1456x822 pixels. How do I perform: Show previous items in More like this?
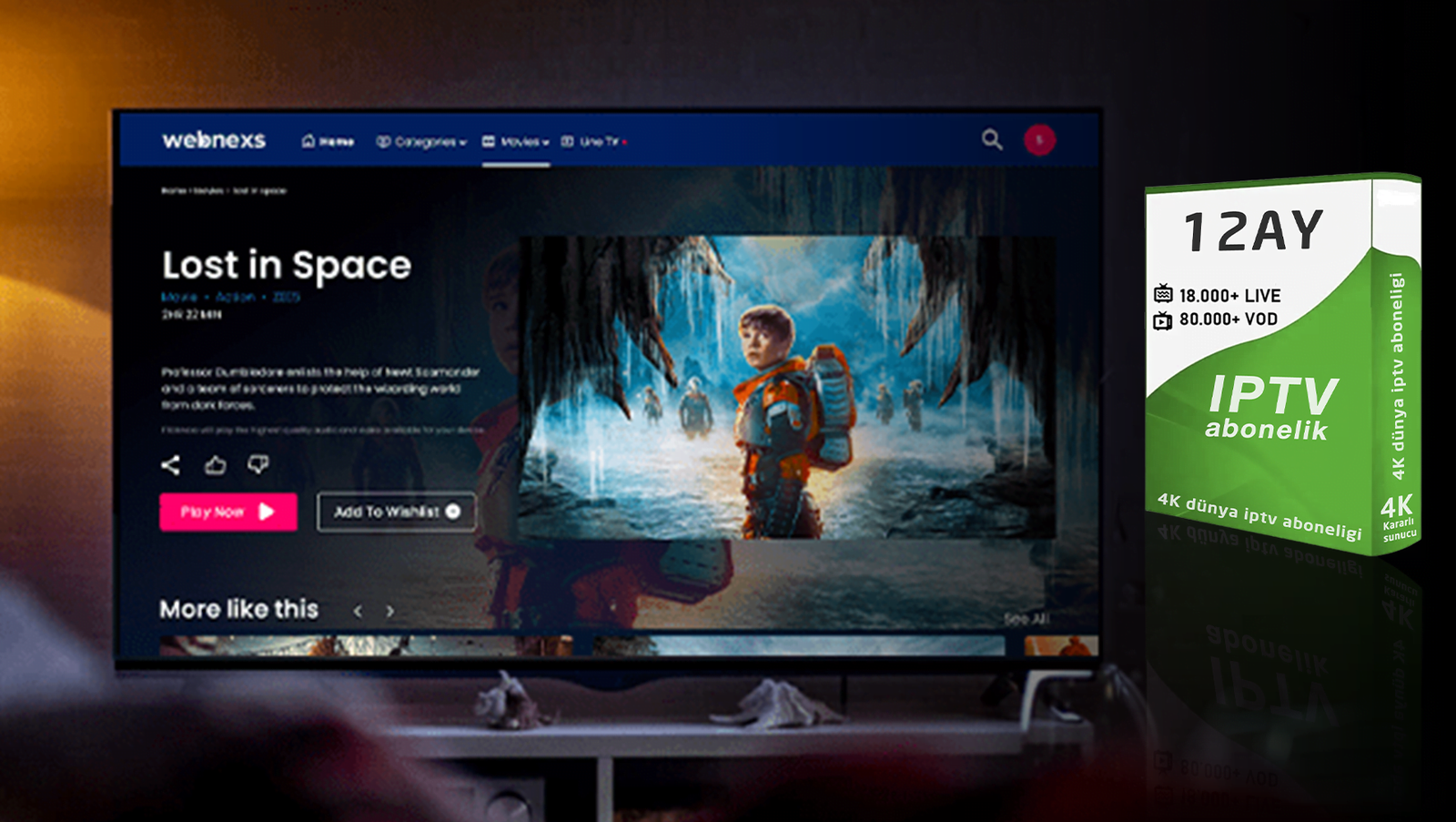[358, 611]
